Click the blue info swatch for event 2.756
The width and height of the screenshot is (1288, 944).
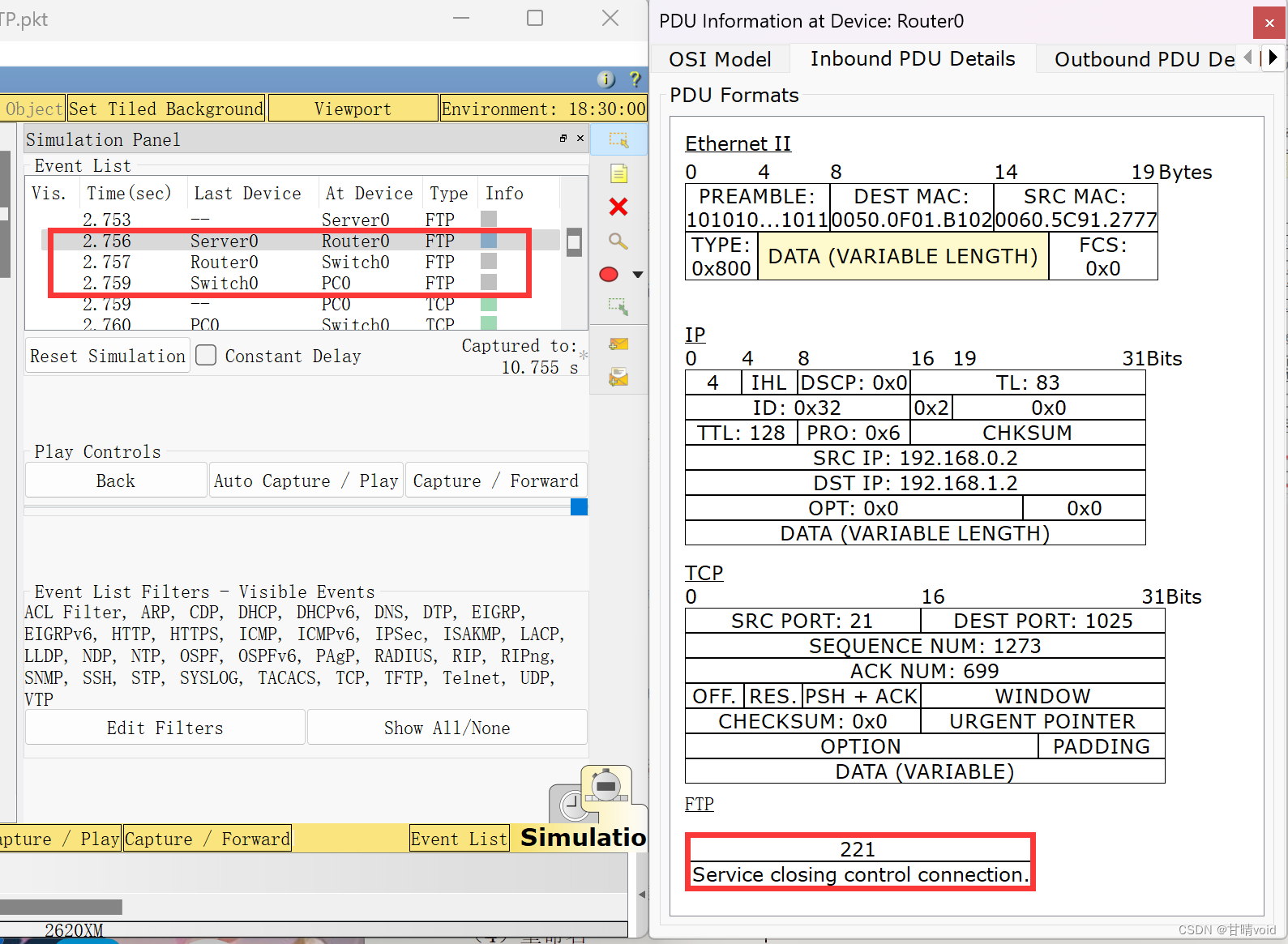point(489,241)
